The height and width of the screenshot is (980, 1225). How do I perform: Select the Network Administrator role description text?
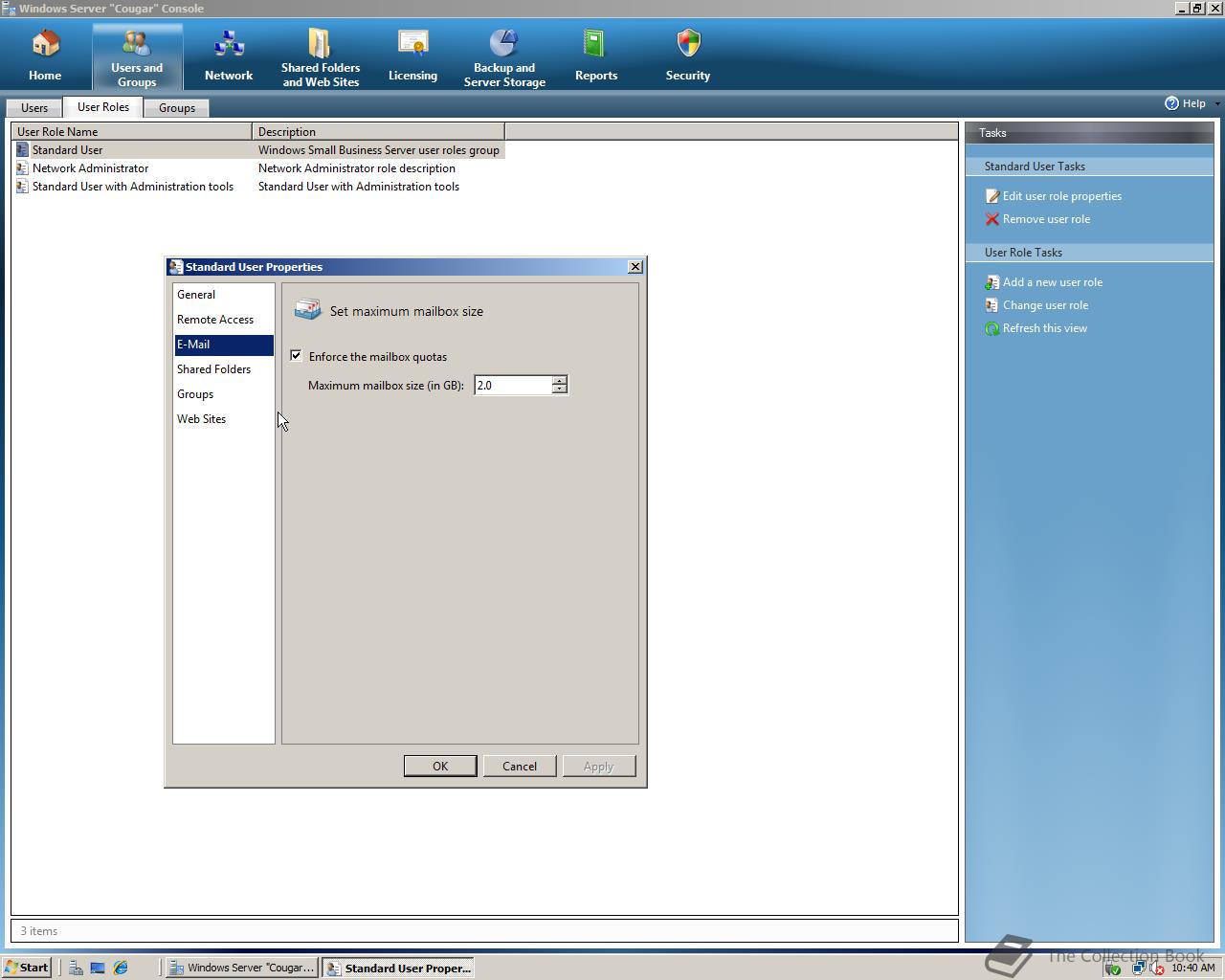(x=357, y=168)
